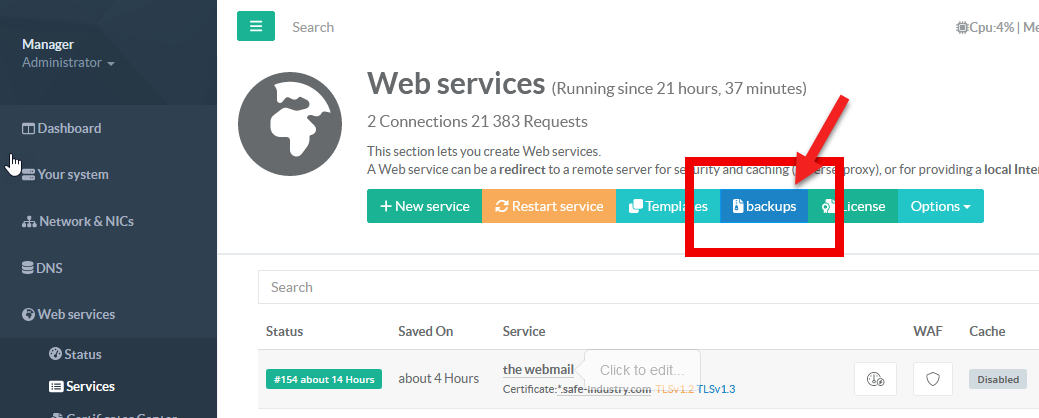Click the WAF shield icon for the webmail
The width and height of the screenshot is (1039, 418).
coord(933,379)
